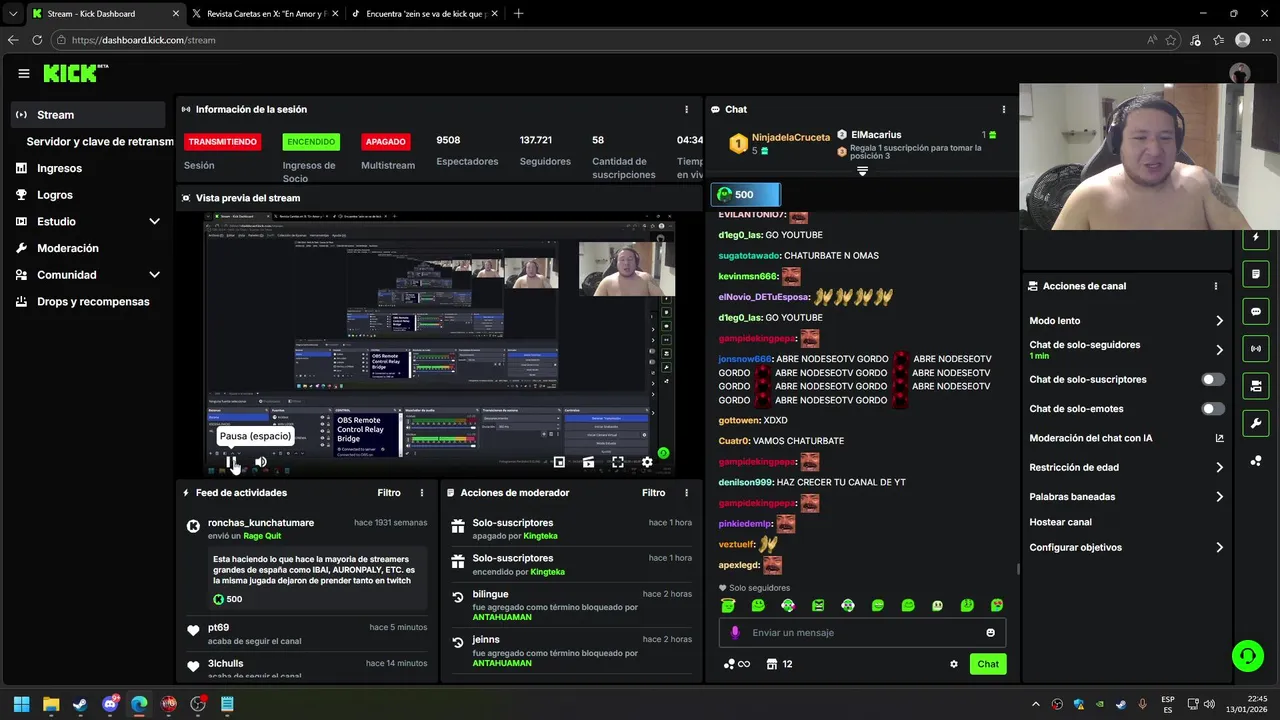The height and width of the screenshot is (720, 1280).
Task: Click the browser address bar
Action: coord(600,40)
